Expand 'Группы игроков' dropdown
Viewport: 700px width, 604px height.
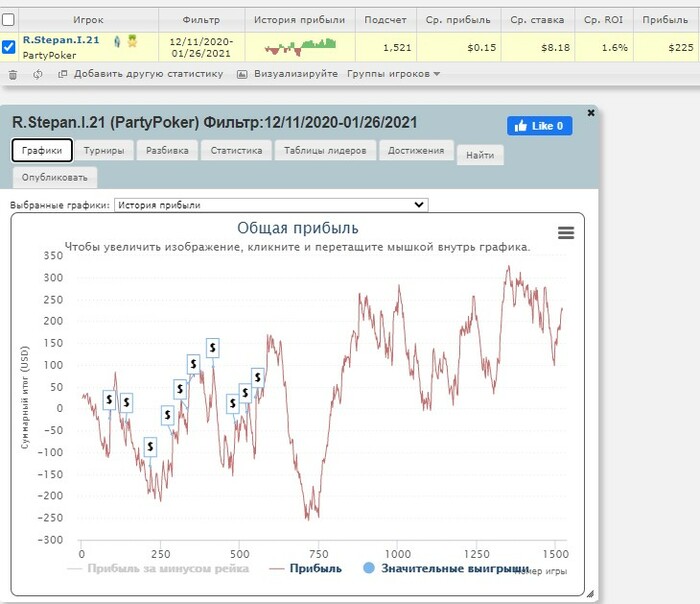point(393,74)
